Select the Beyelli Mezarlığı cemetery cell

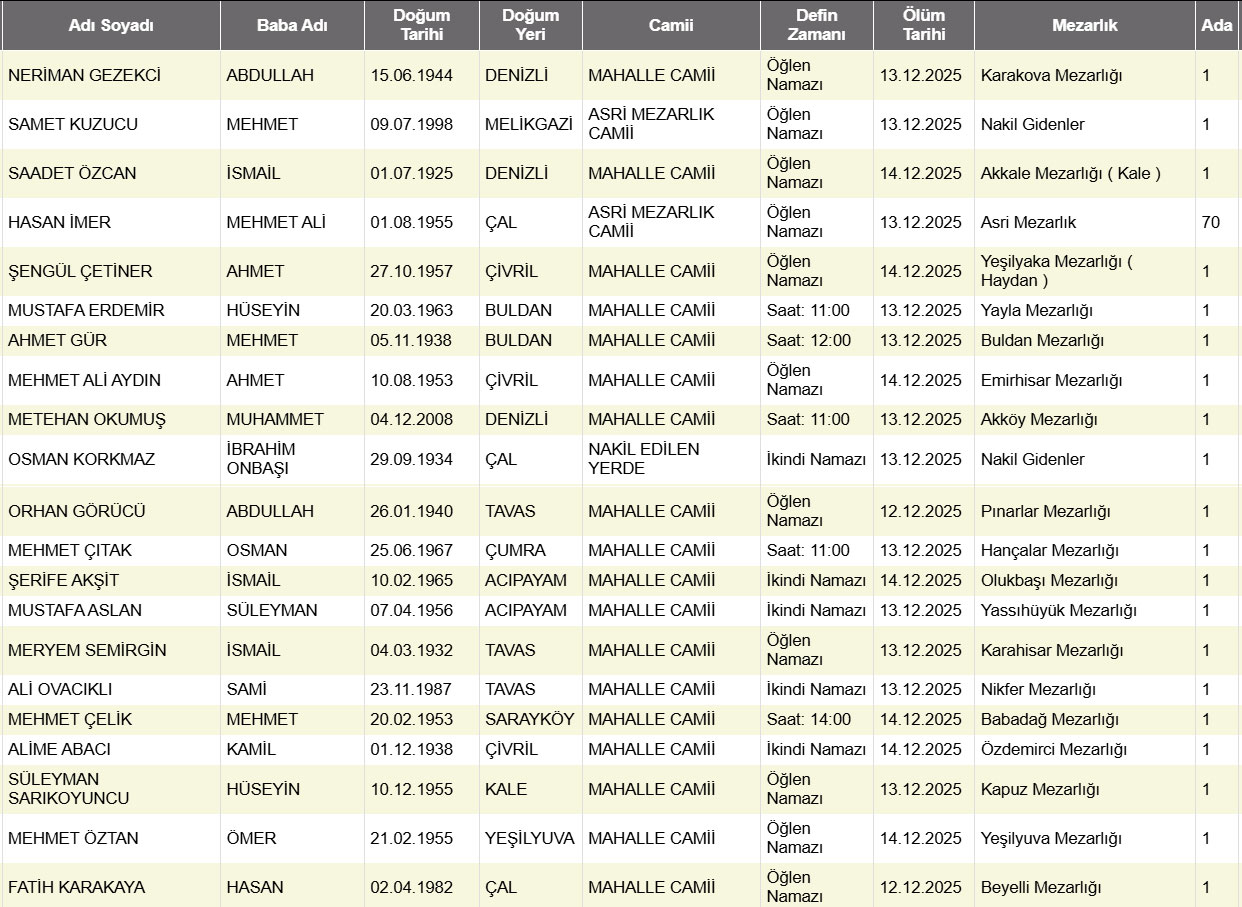1041,887
